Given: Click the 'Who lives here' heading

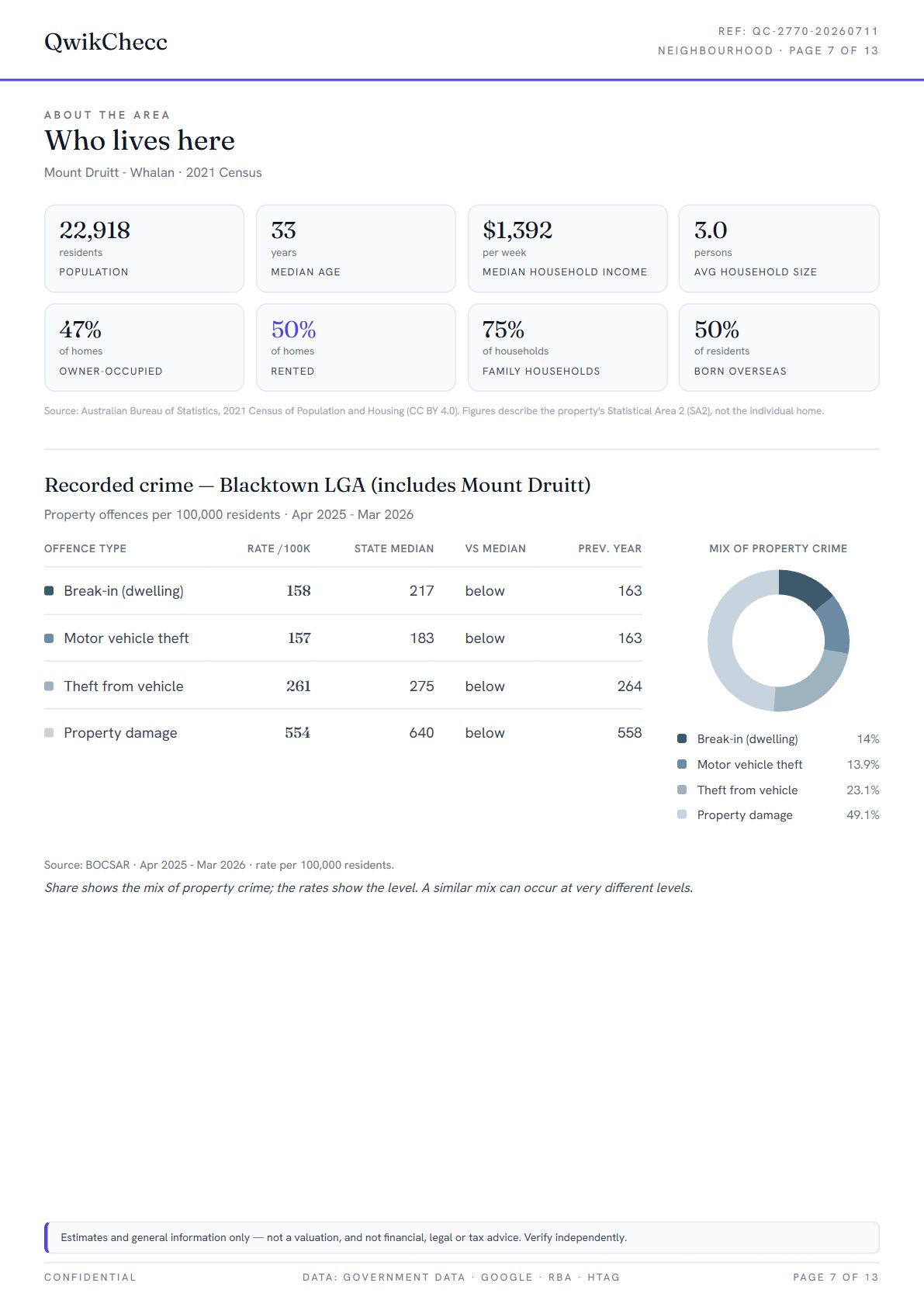Looking at the screenshot, I should pyautogui.click(x=140, y=140).
